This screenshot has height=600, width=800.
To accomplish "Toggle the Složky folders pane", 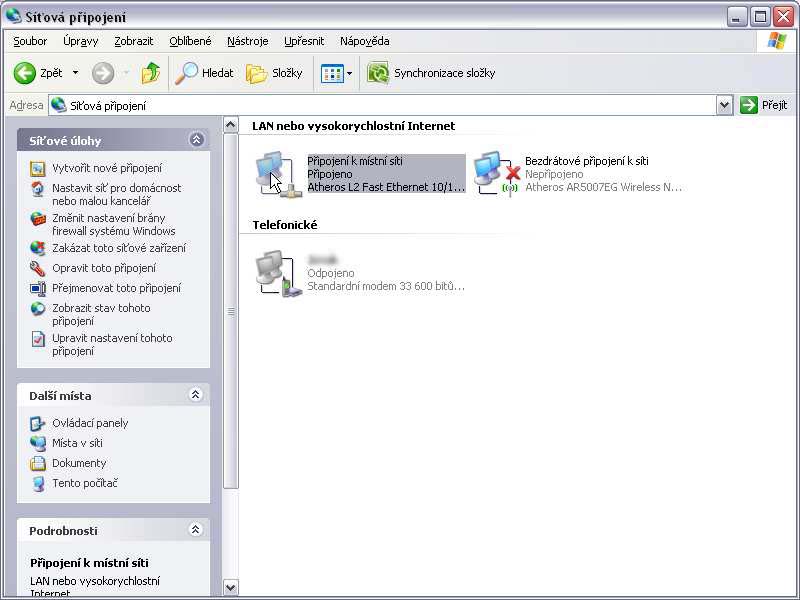I will tap(274, 73).
